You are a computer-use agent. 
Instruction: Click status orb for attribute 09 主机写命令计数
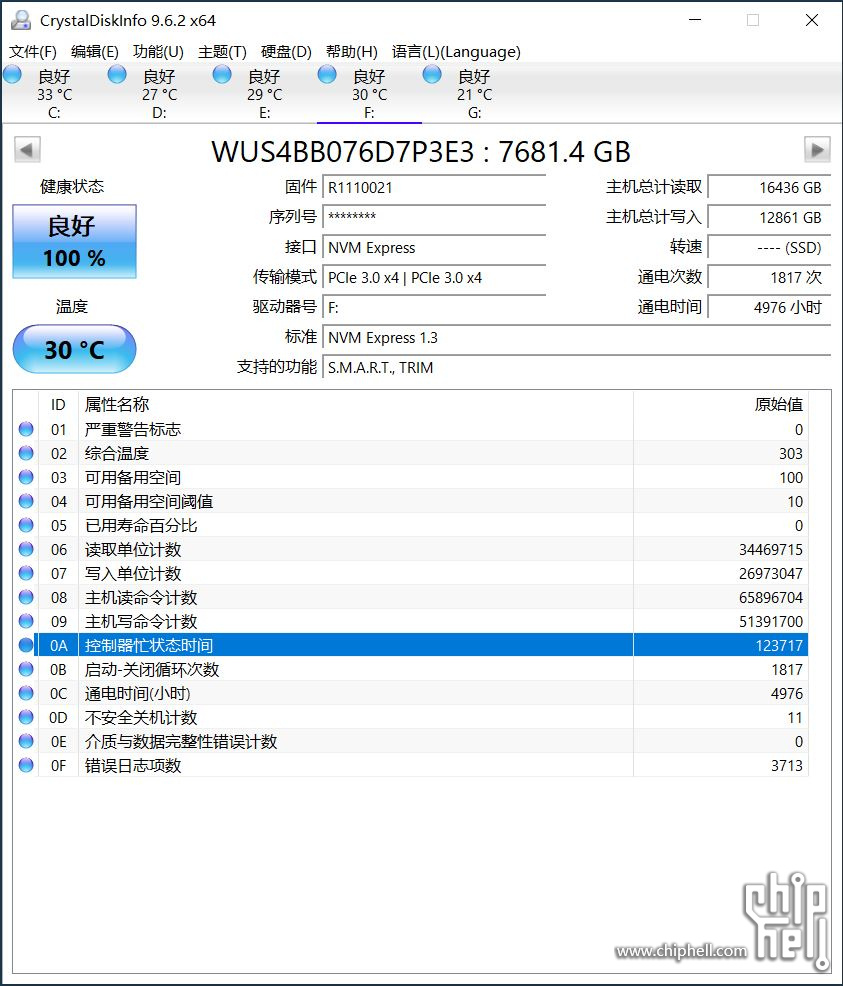point(26,621)
